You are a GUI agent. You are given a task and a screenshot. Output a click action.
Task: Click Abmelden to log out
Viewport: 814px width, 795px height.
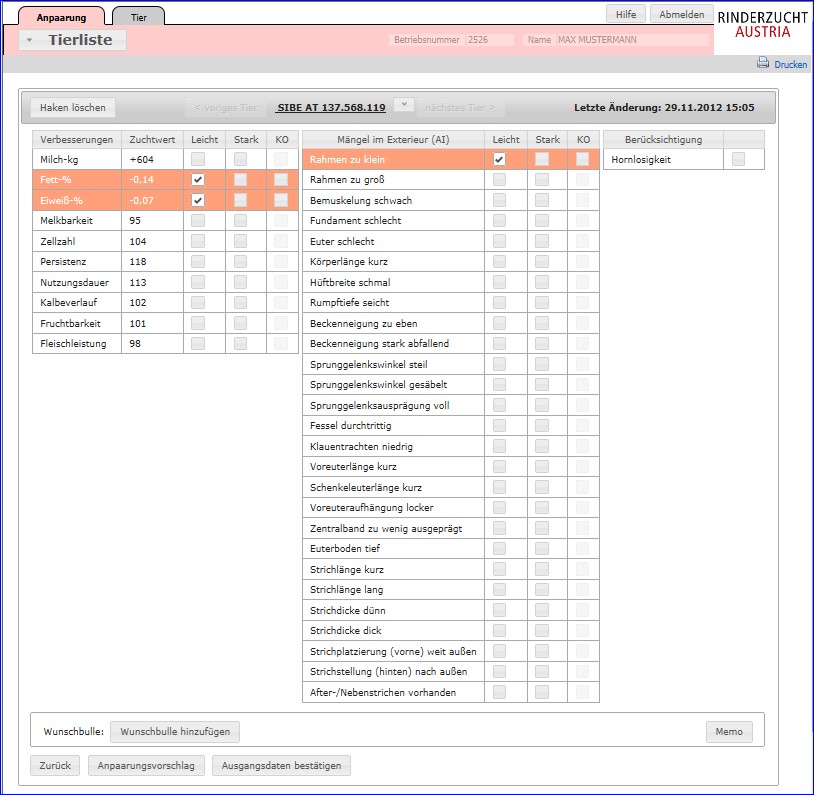pos(682,14)
